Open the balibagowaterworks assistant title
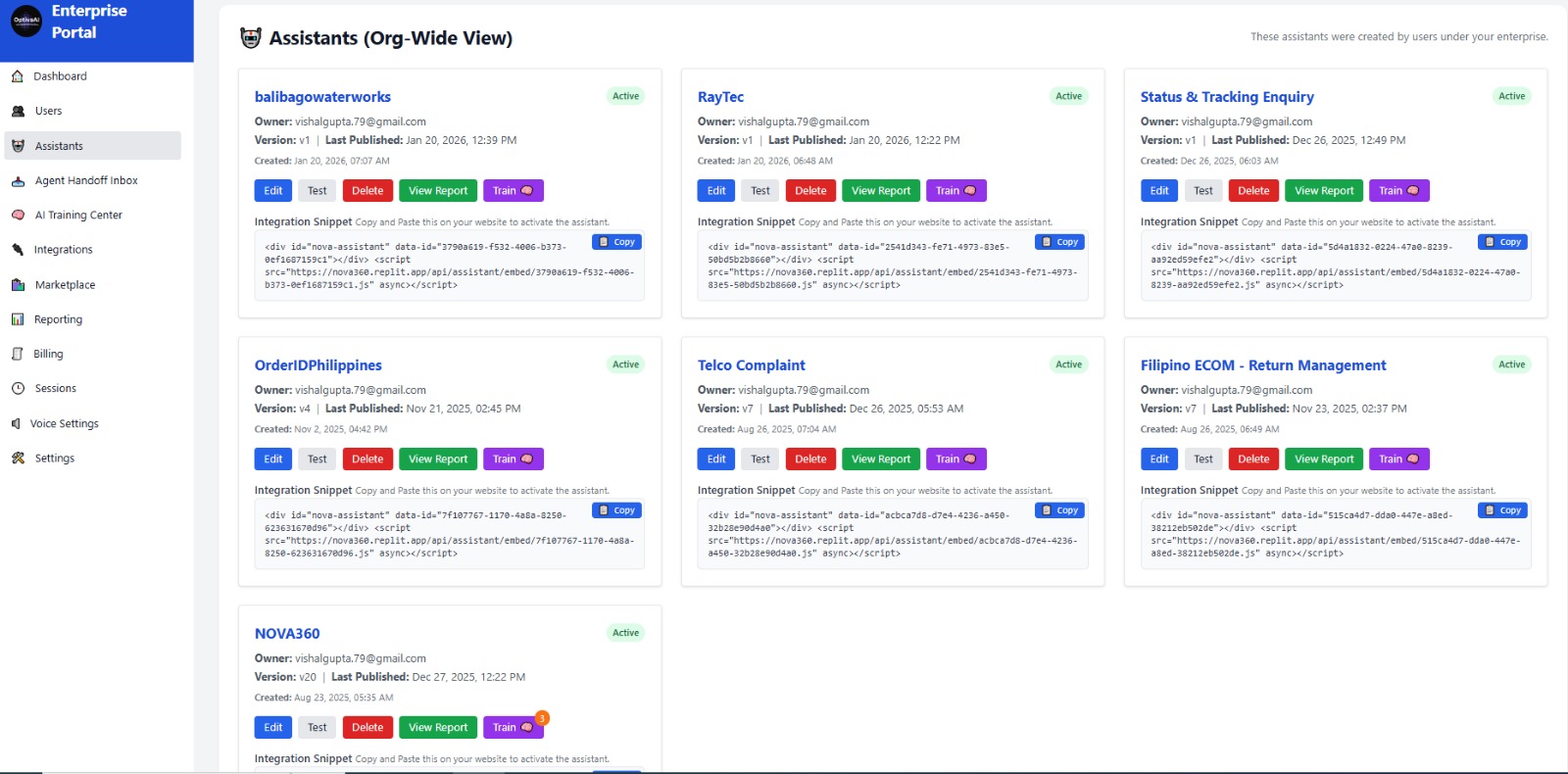 pos(322,97)
